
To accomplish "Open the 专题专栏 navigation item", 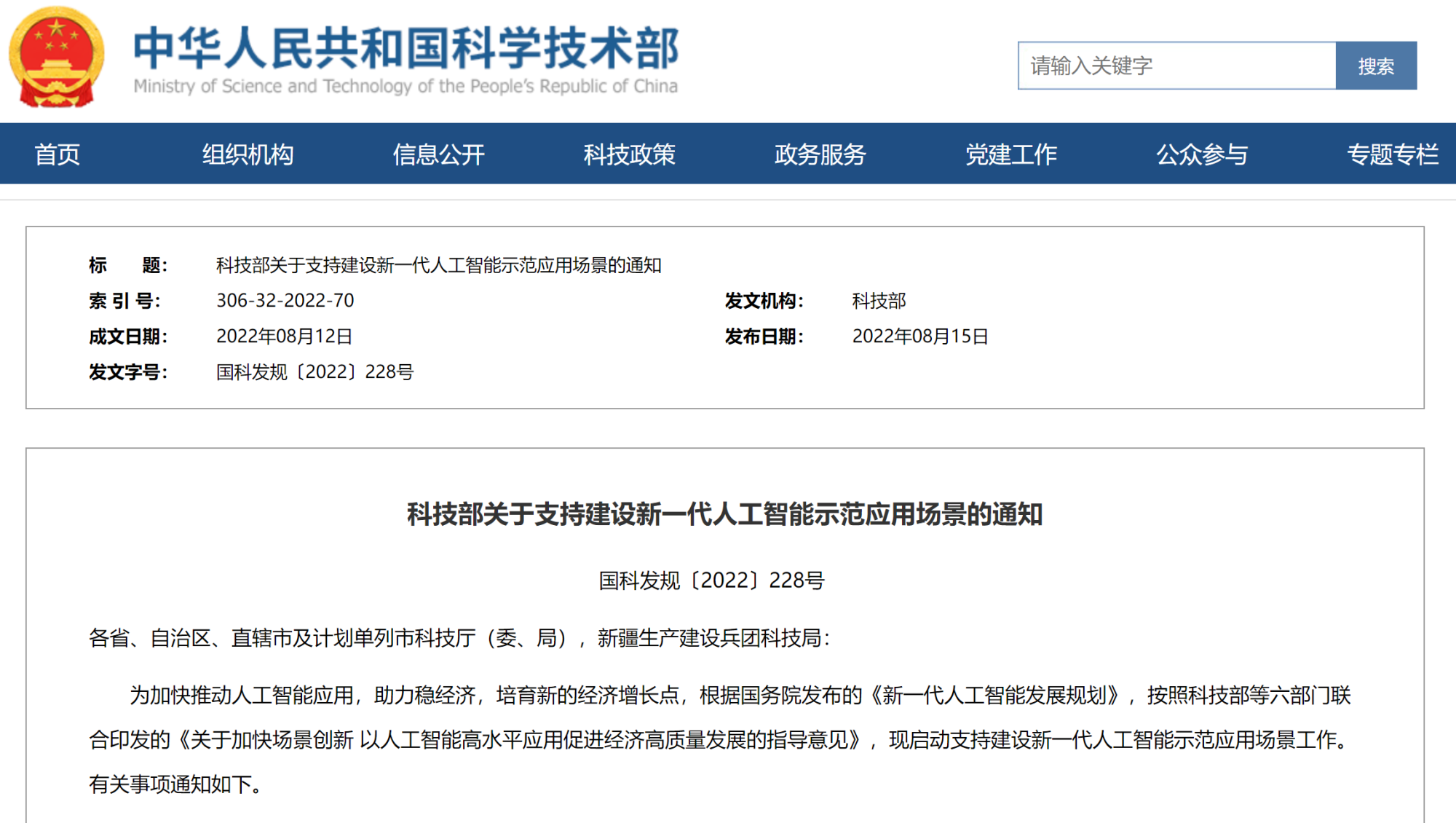I will (1393, 154).
